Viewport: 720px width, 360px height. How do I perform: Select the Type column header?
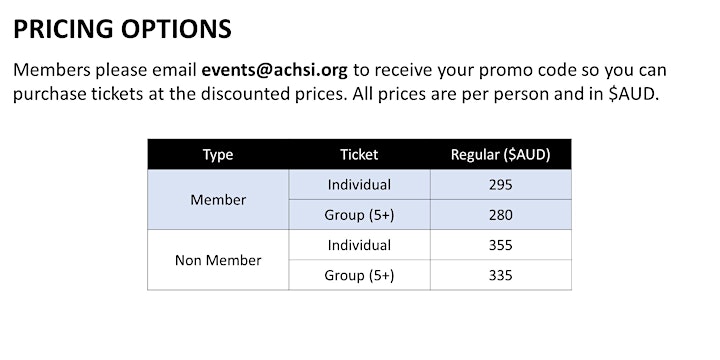pos(218,155)
